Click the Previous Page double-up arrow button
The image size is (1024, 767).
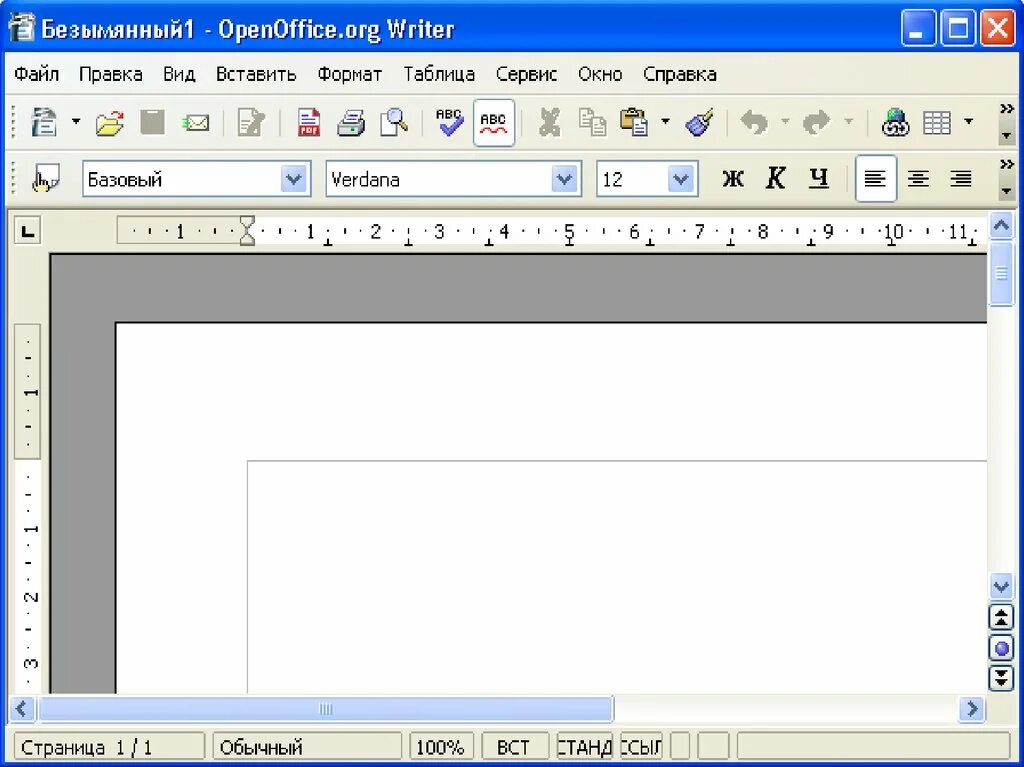point(1001,617)
